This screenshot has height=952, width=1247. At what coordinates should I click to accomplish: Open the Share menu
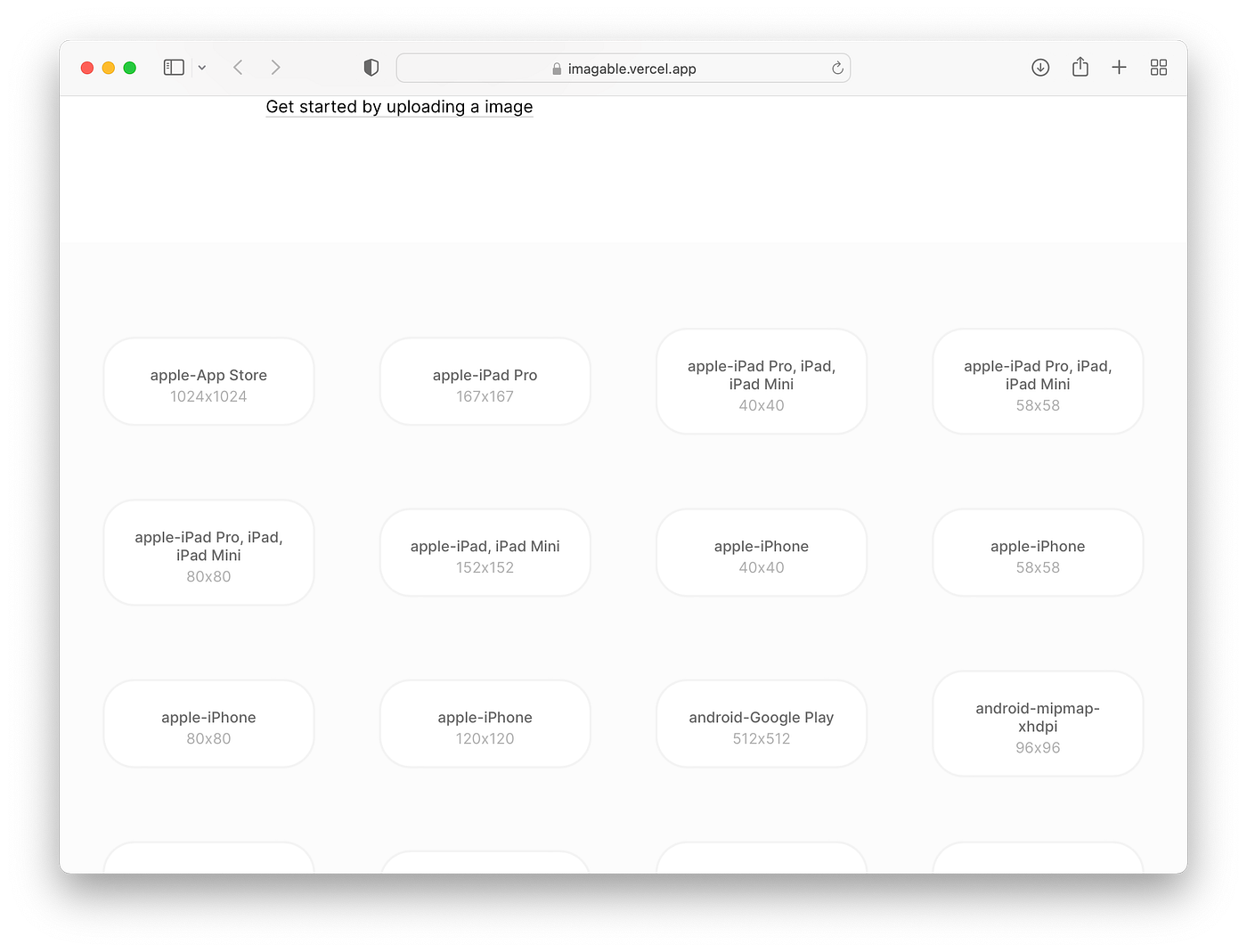click(x=1080, y=67)
